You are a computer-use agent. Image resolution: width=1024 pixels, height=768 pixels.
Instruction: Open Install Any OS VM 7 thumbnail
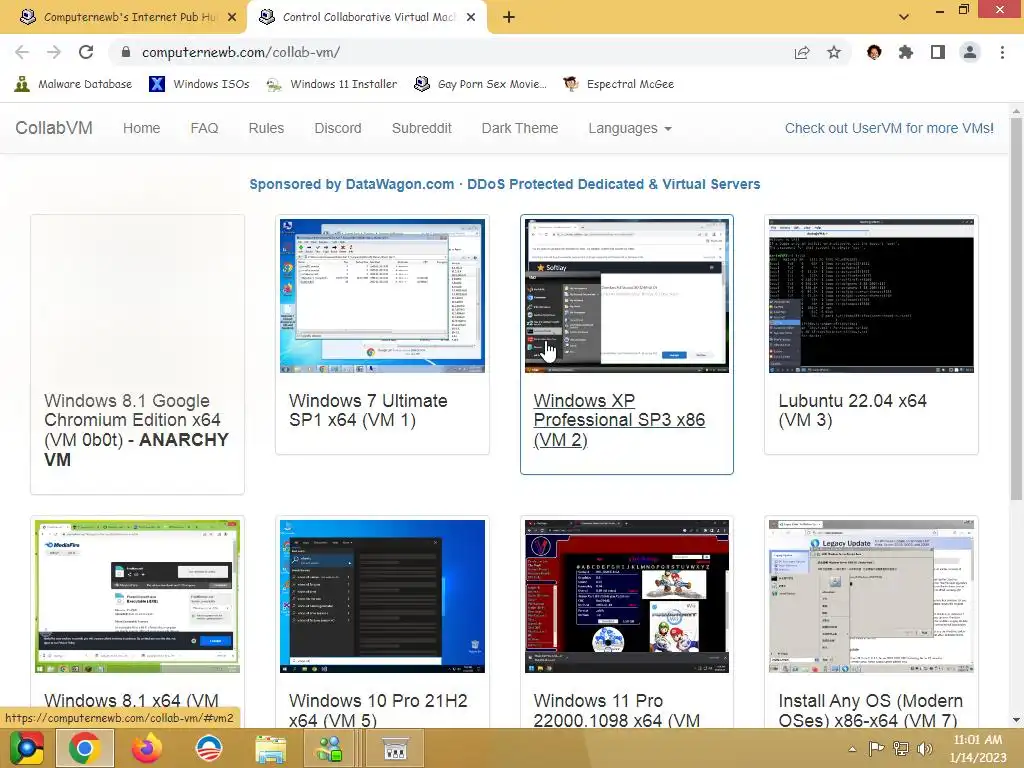click(871, 596)
